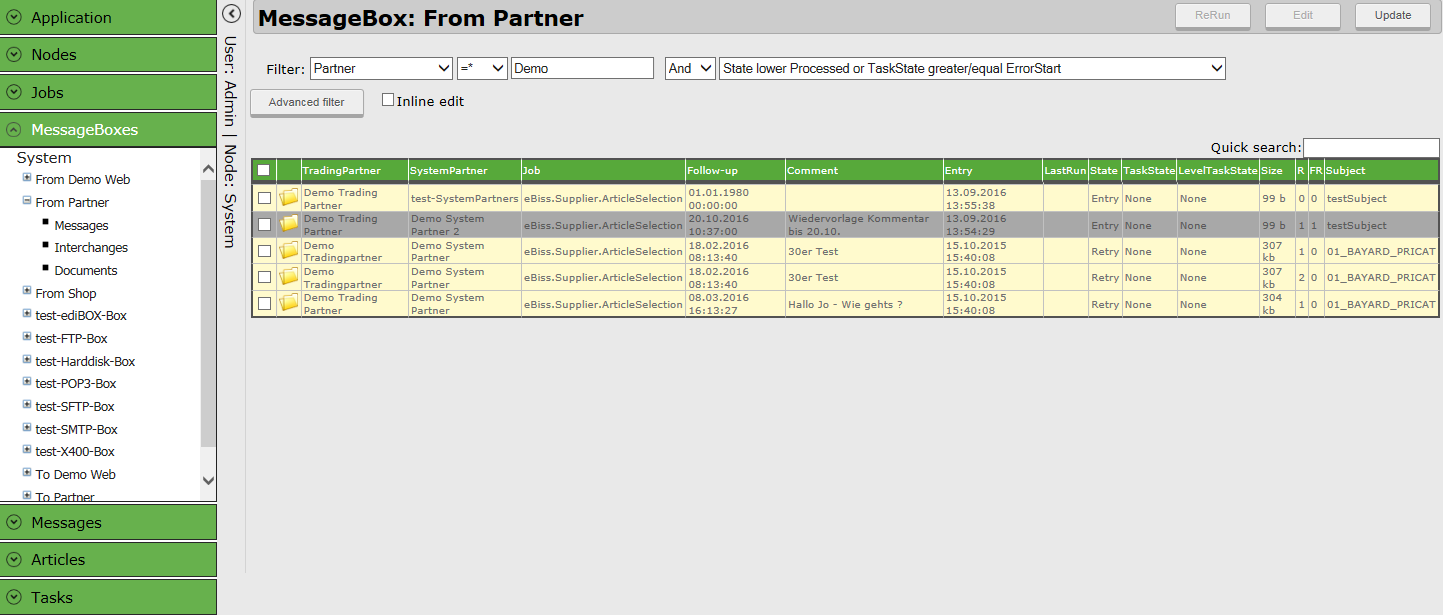Open Interchanges under From Partner

click(91, 248)
